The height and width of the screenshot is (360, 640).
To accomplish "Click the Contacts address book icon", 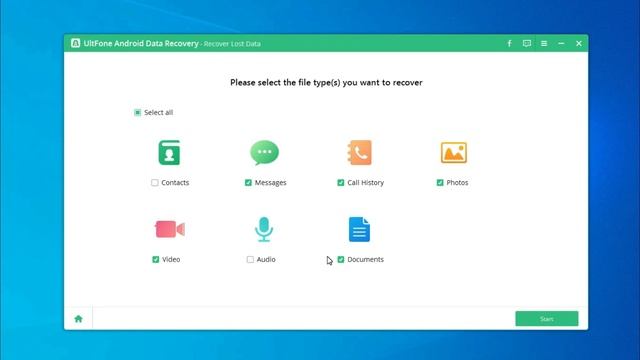I will [x=169, y=153].
